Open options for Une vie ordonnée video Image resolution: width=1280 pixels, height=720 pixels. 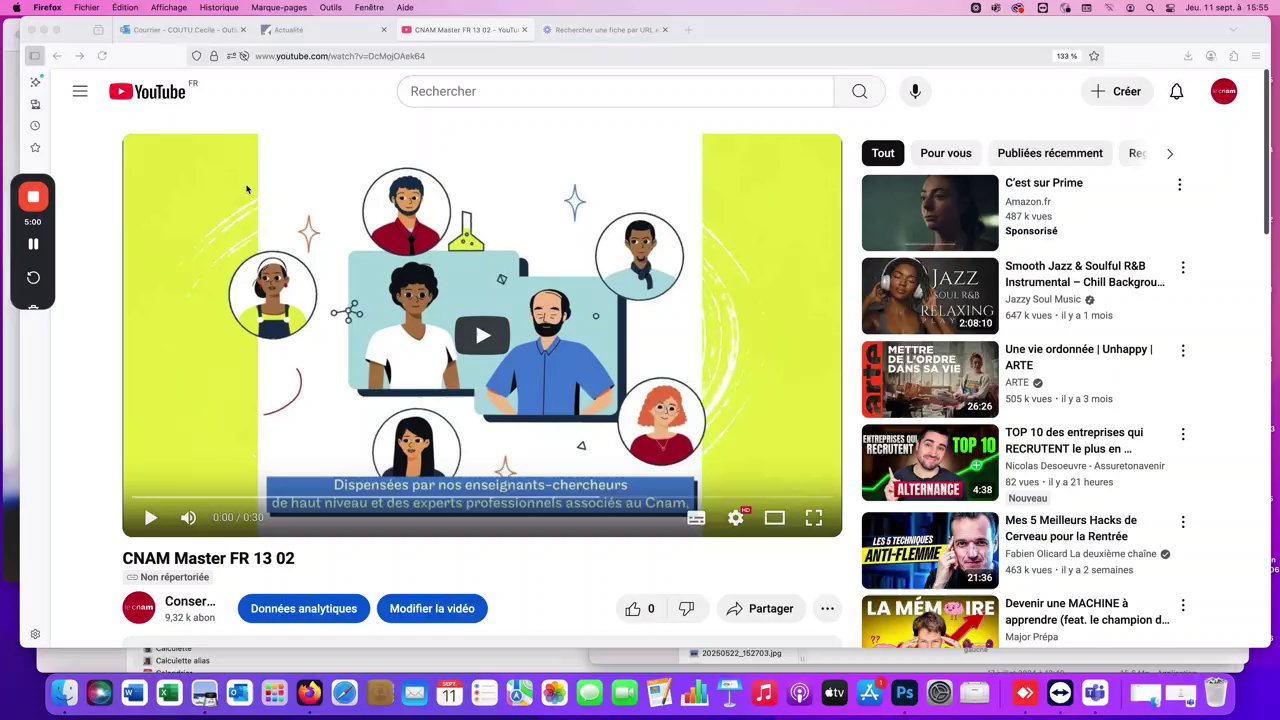[1183, 350]
